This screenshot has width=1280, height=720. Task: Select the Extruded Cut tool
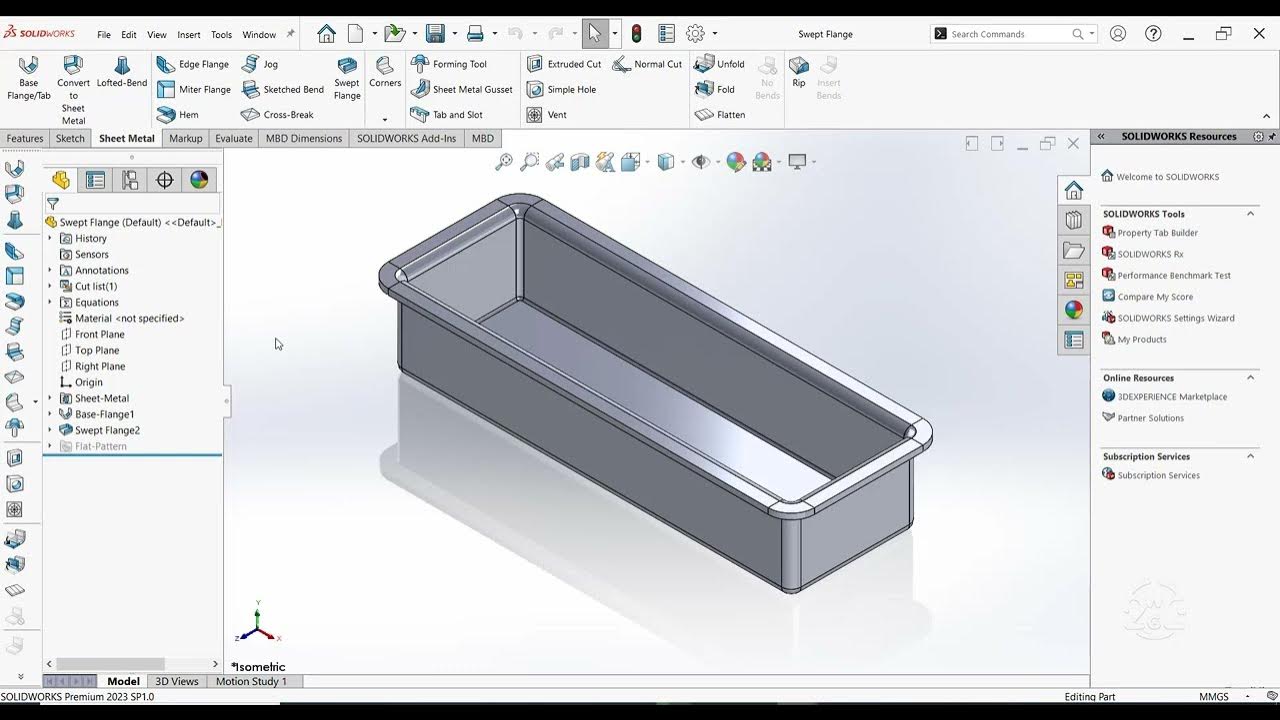(564, 64)
